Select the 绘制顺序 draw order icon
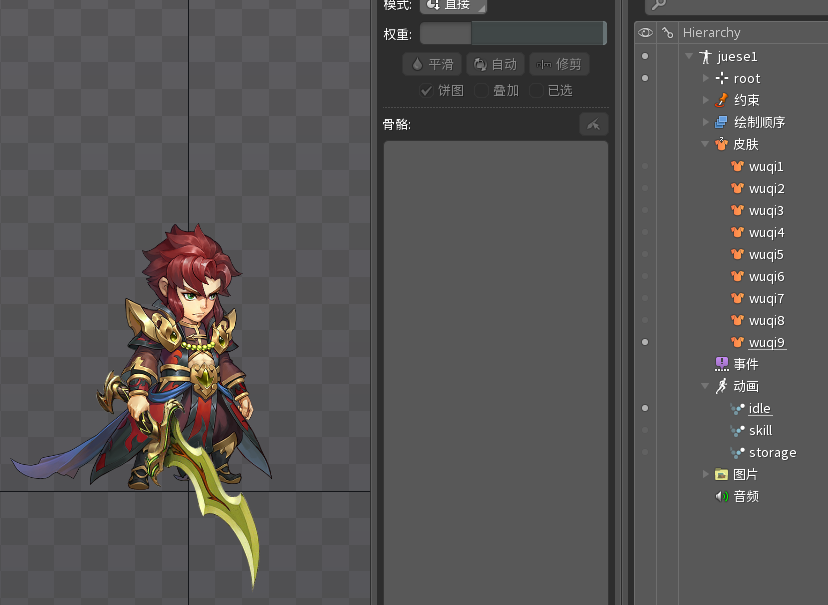The height and width of the screenshot is (605, 828). click(721, 122)
